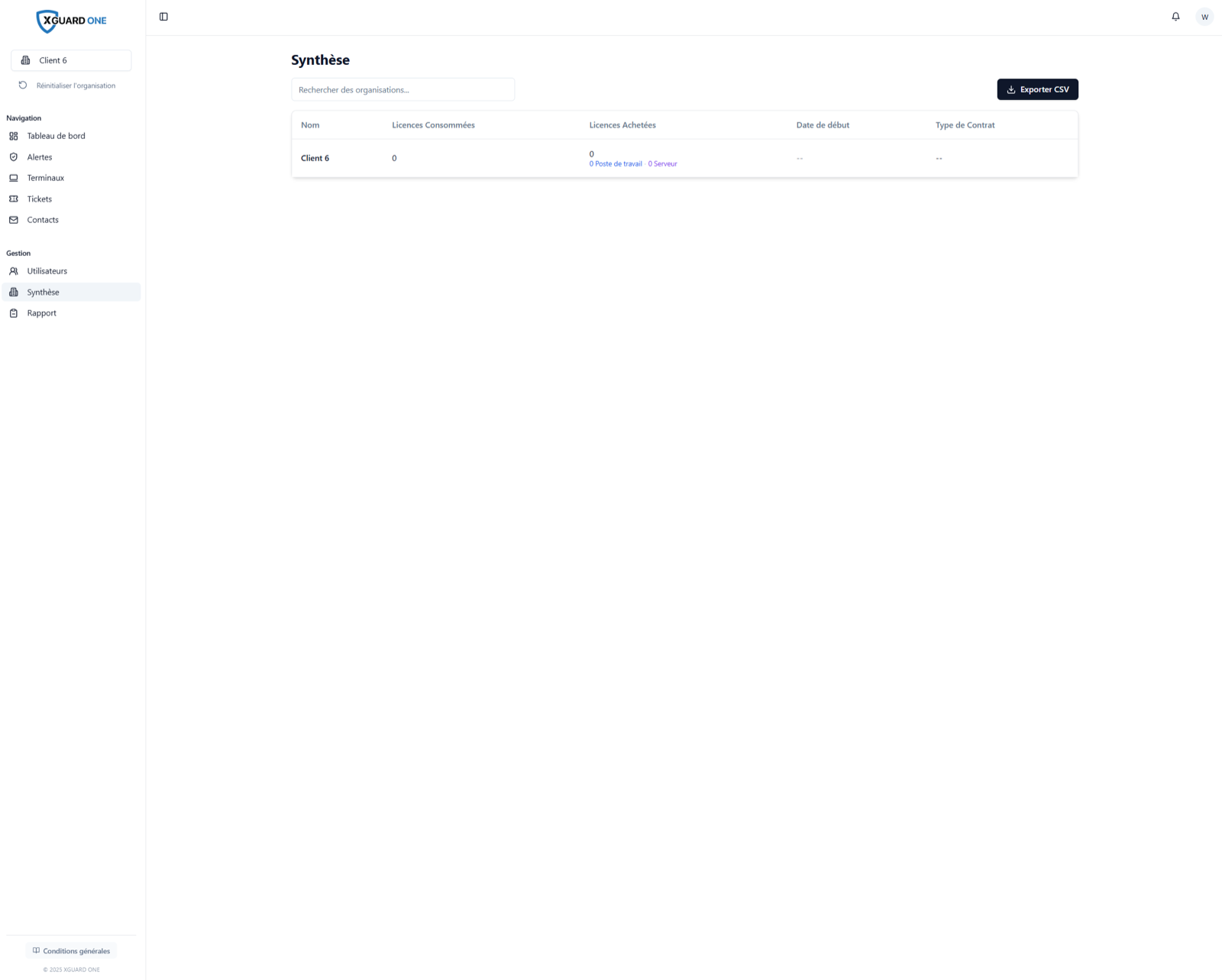Open the Client 6 organisation selector
Screen dimensions: 1222x980
pyautogui.click(x=71, y=60)
